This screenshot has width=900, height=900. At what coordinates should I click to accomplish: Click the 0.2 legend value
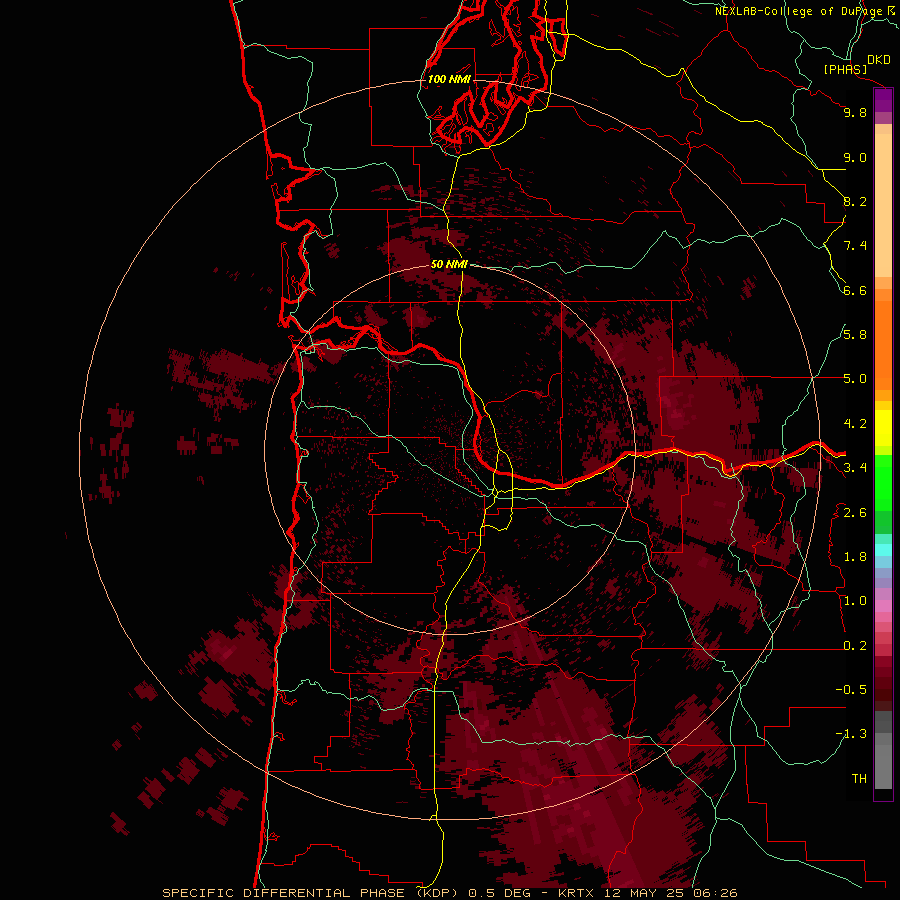pyautogui.click(x=855, y=646)
